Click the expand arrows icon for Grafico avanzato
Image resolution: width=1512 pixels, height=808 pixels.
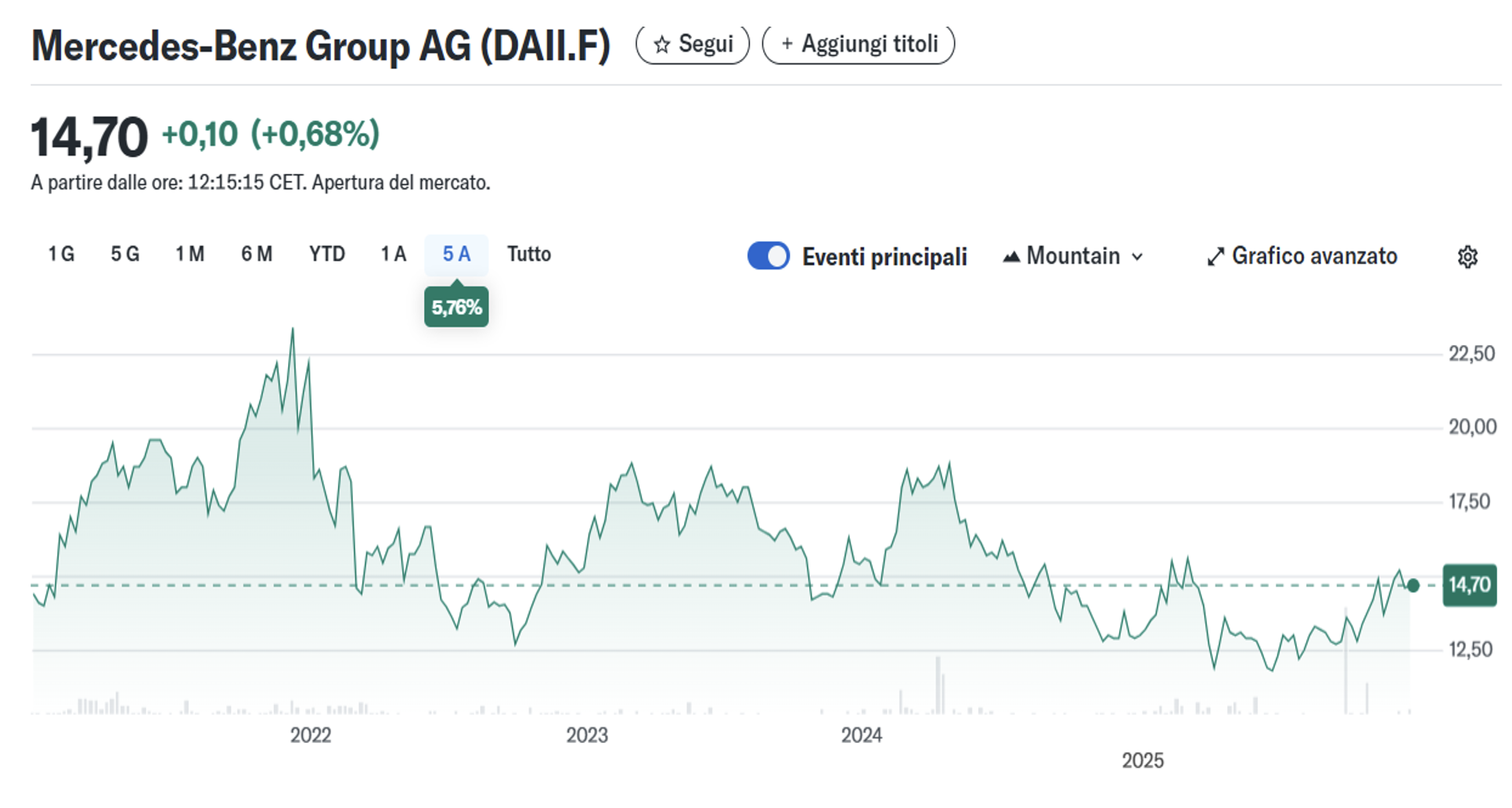click(x=1215, y=257)
